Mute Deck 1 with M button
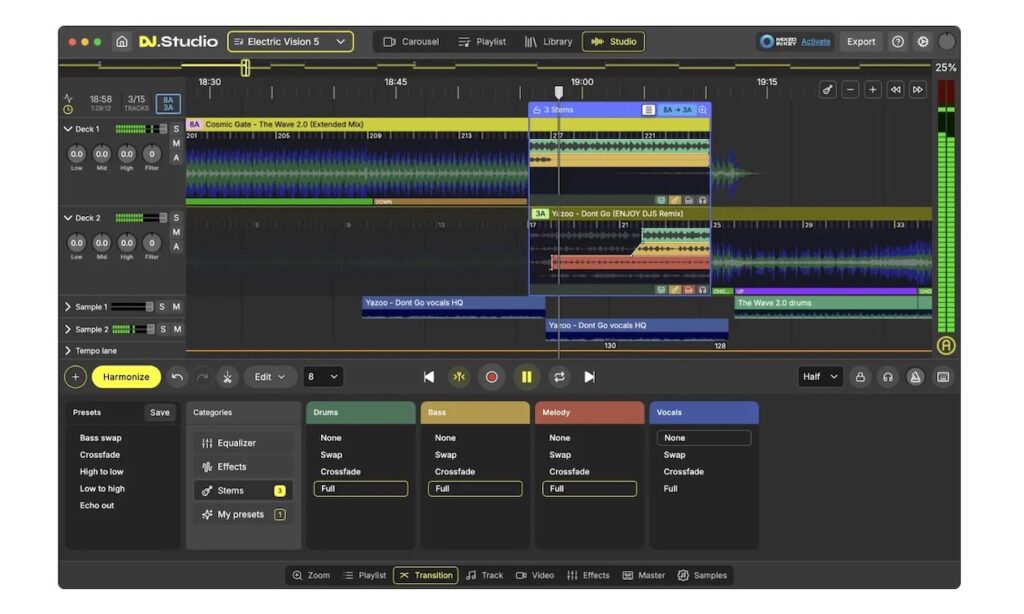The width and height of the screenshot is (1024, 614). tap(176, 143)
